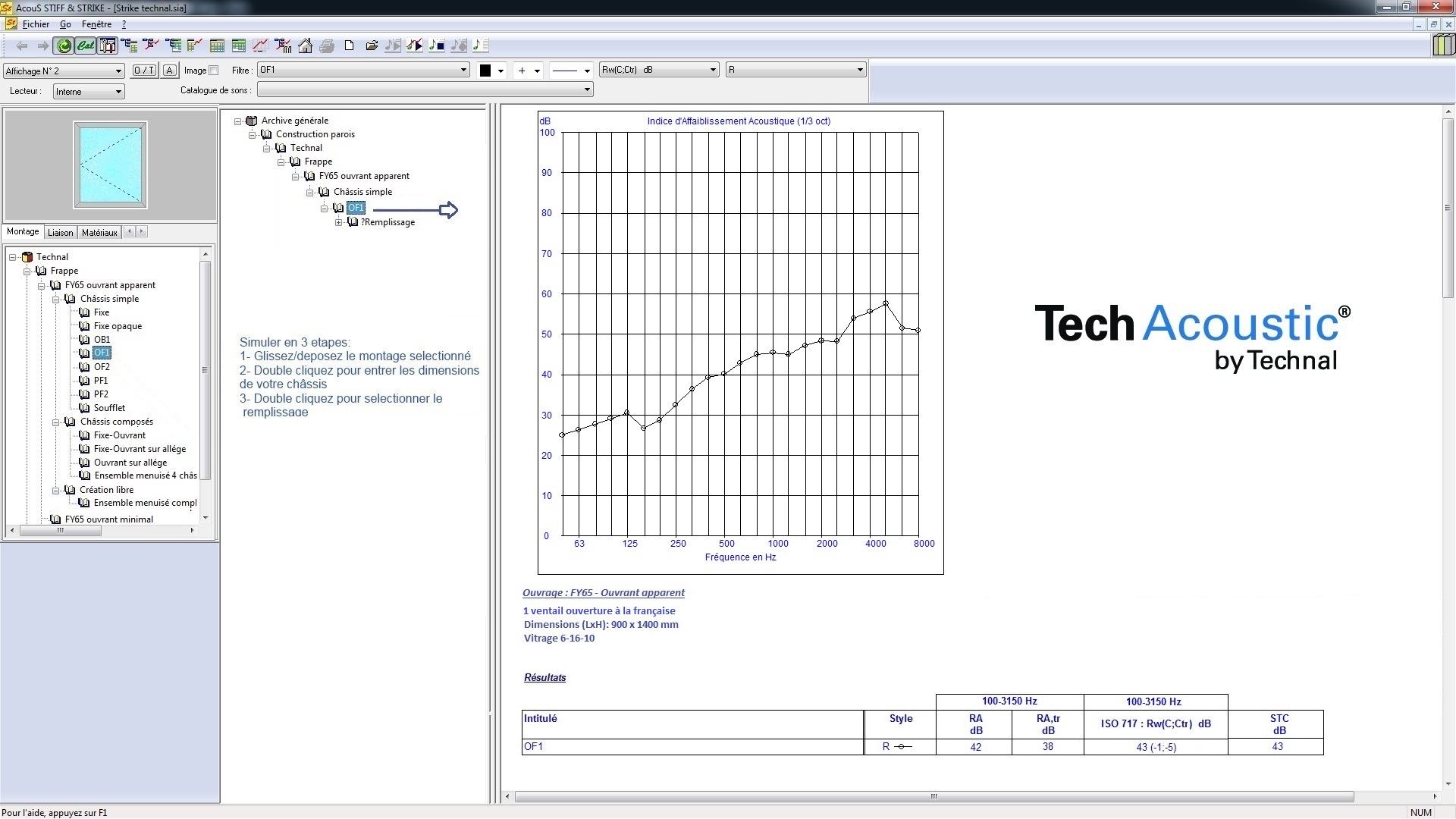Viewport: 1456px width, 819px height.
Task: Click the printer icon in toolbar
Action: click(327, 46)
